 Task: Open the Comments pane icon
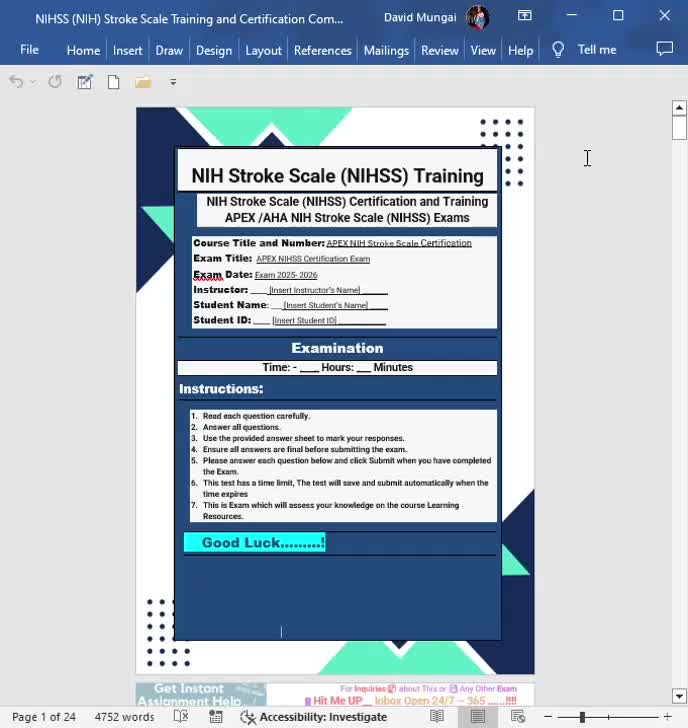coord(664,49)
